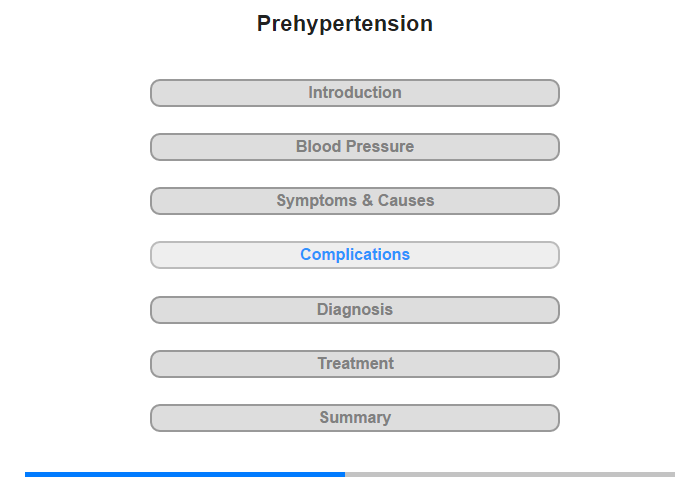700x480 pixels.
Task: Choose Blood Pressure from the module menu
Action: tap(355, 147)
